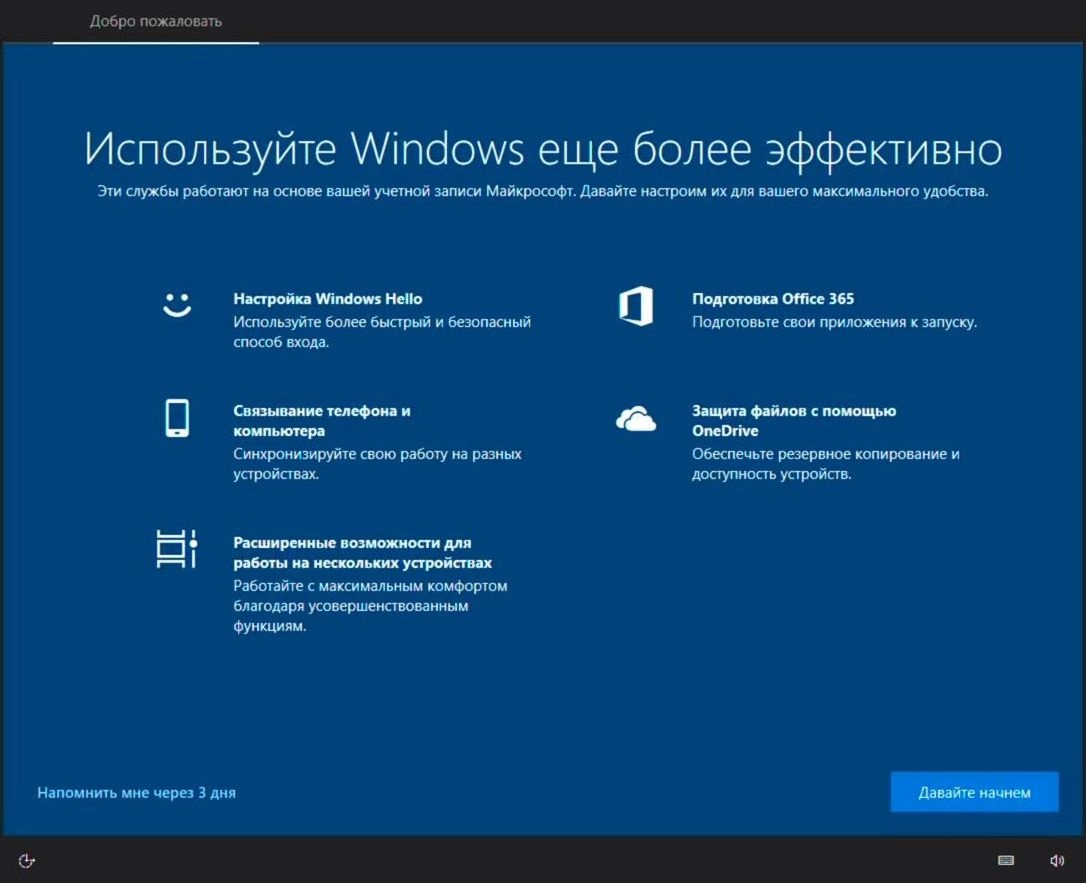Click "Синхронизируйте свою работу" description text
This screenshot has height=883, width=1086.
(x=377, y=464)
